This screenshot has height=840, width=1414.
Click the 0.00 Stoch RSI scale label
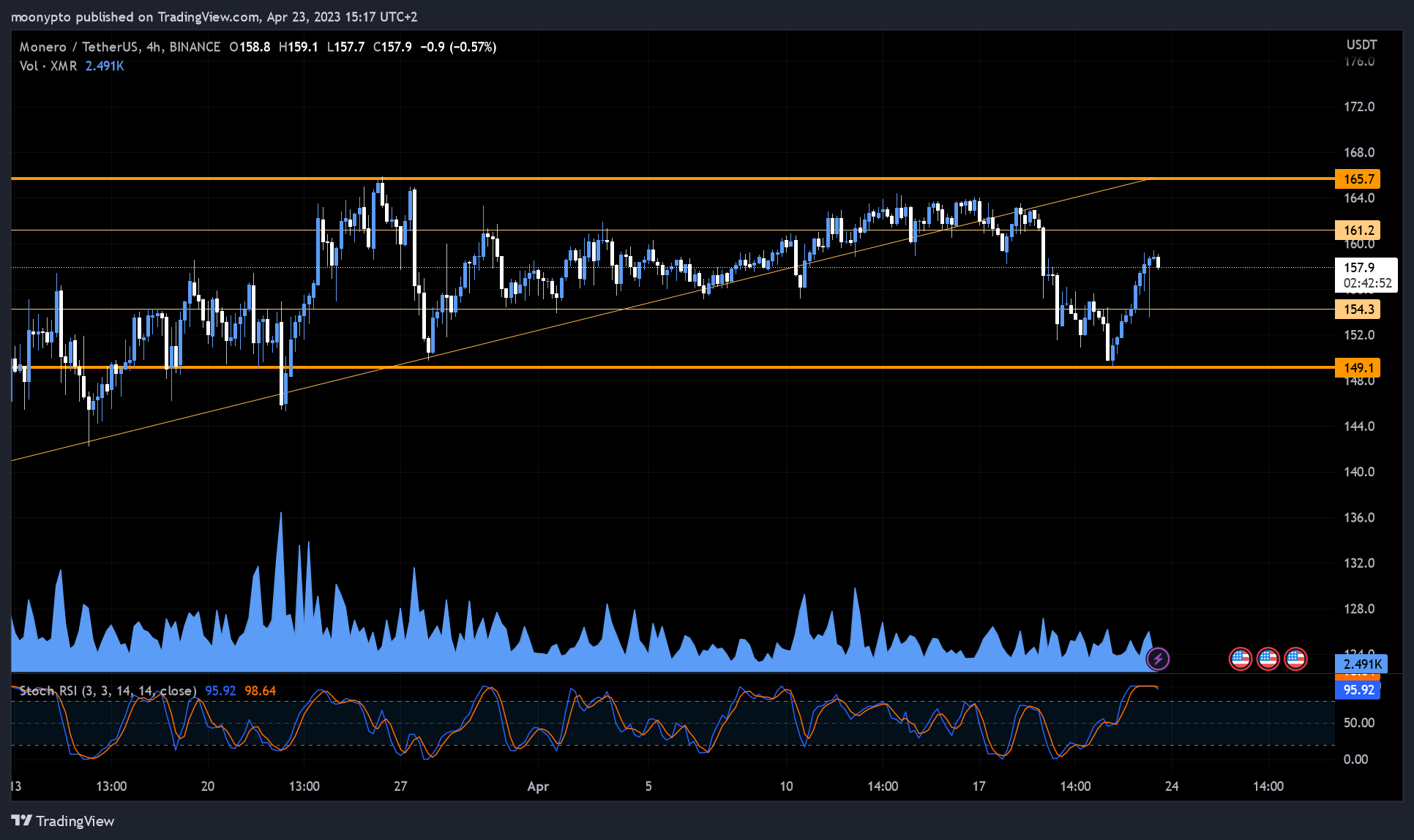click(1355, 760)
